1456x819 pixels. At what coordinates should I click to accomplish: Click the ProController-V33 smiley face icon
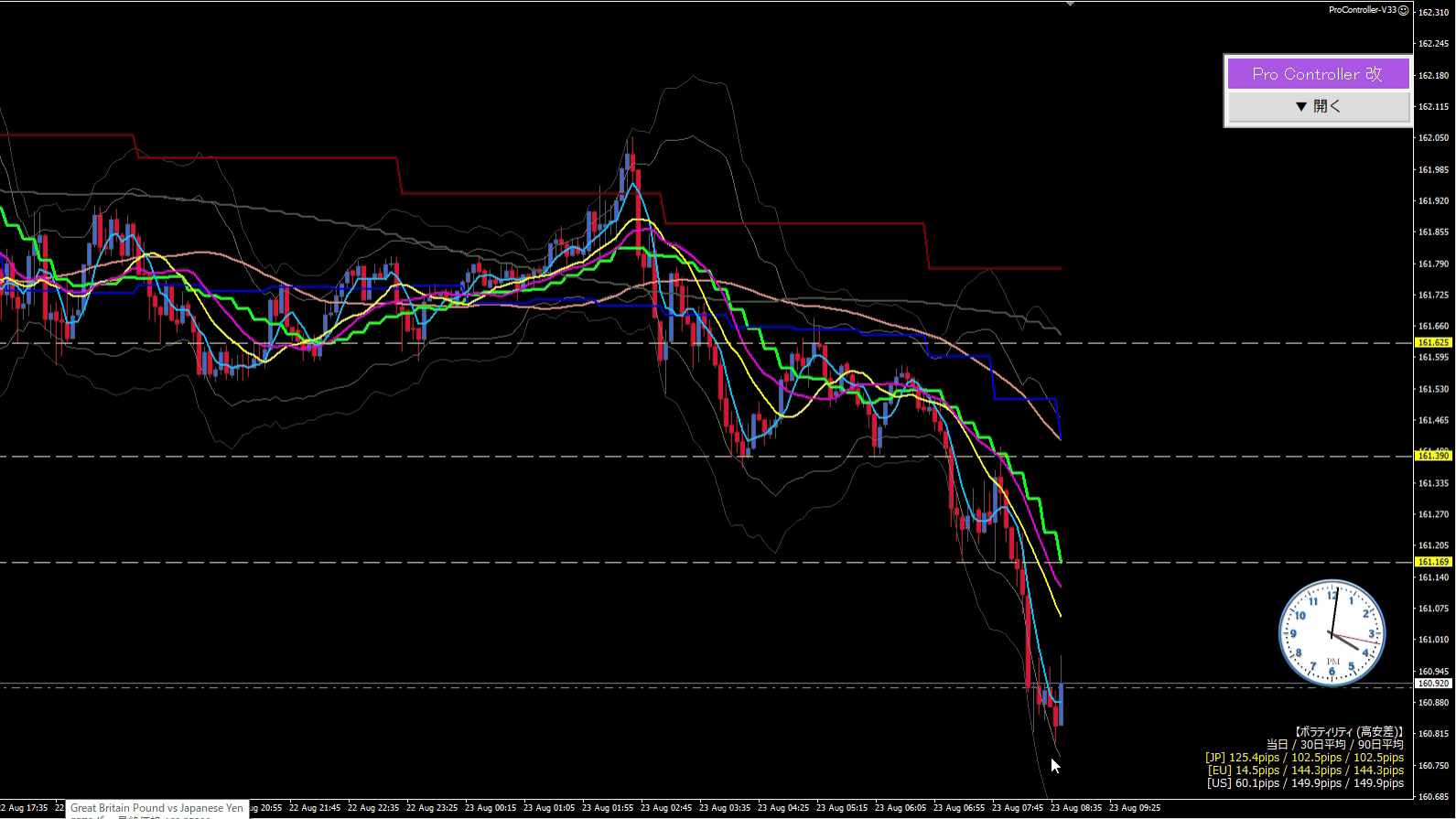[1403, 10]
